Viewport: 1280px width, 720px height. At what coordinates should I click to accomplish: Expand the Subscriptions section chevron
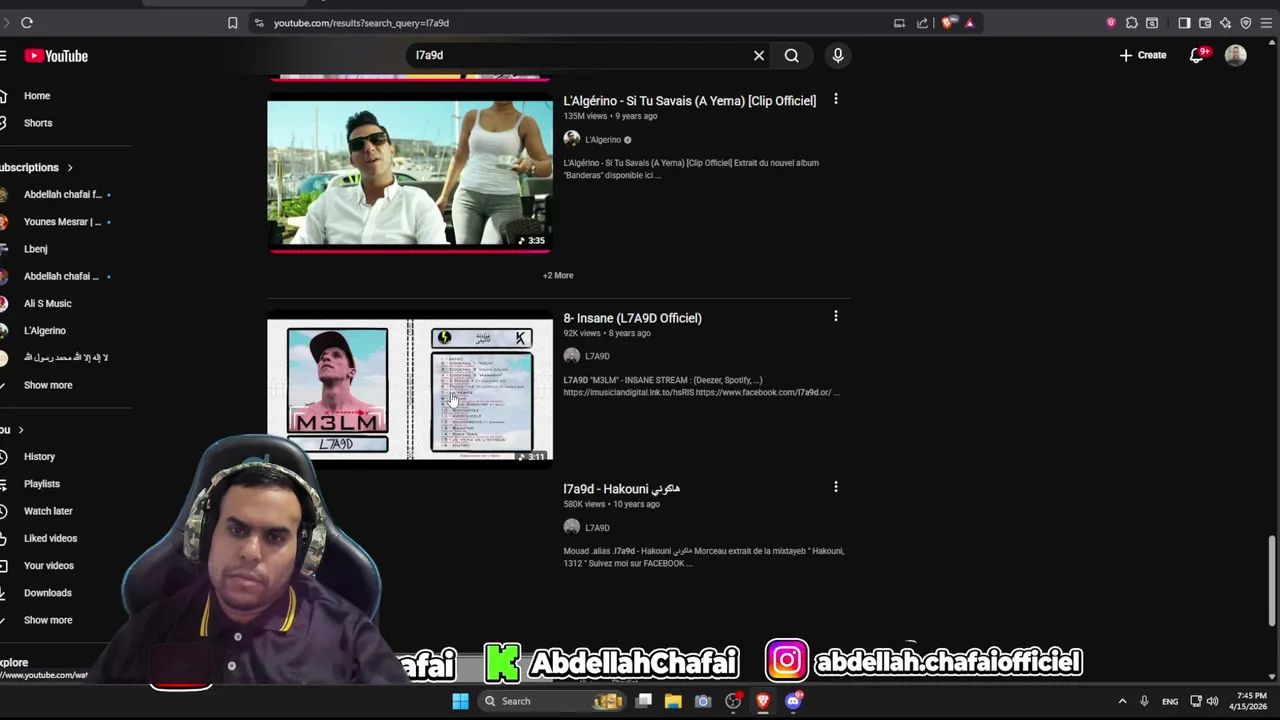pyautogui.click(x=70, y=167)
